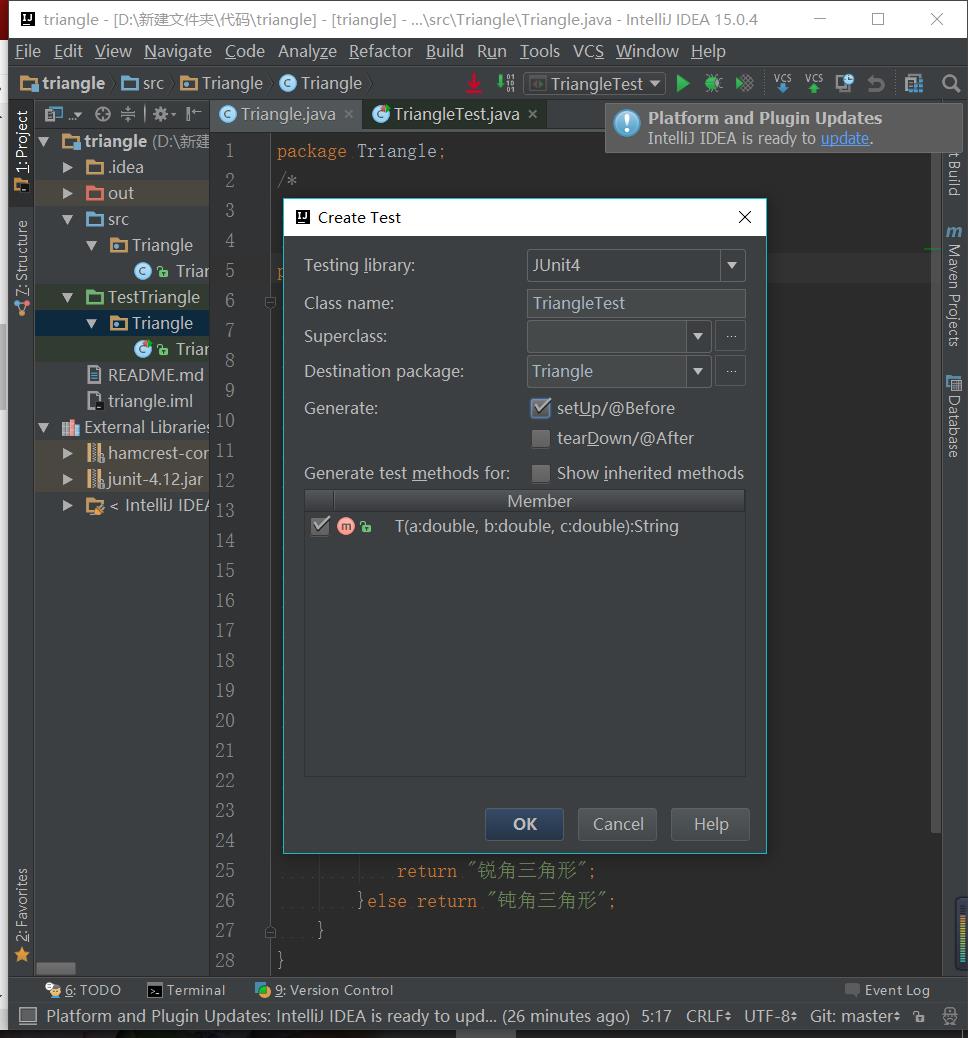Browse for Superclass with ellipsis button

[730, 336]
